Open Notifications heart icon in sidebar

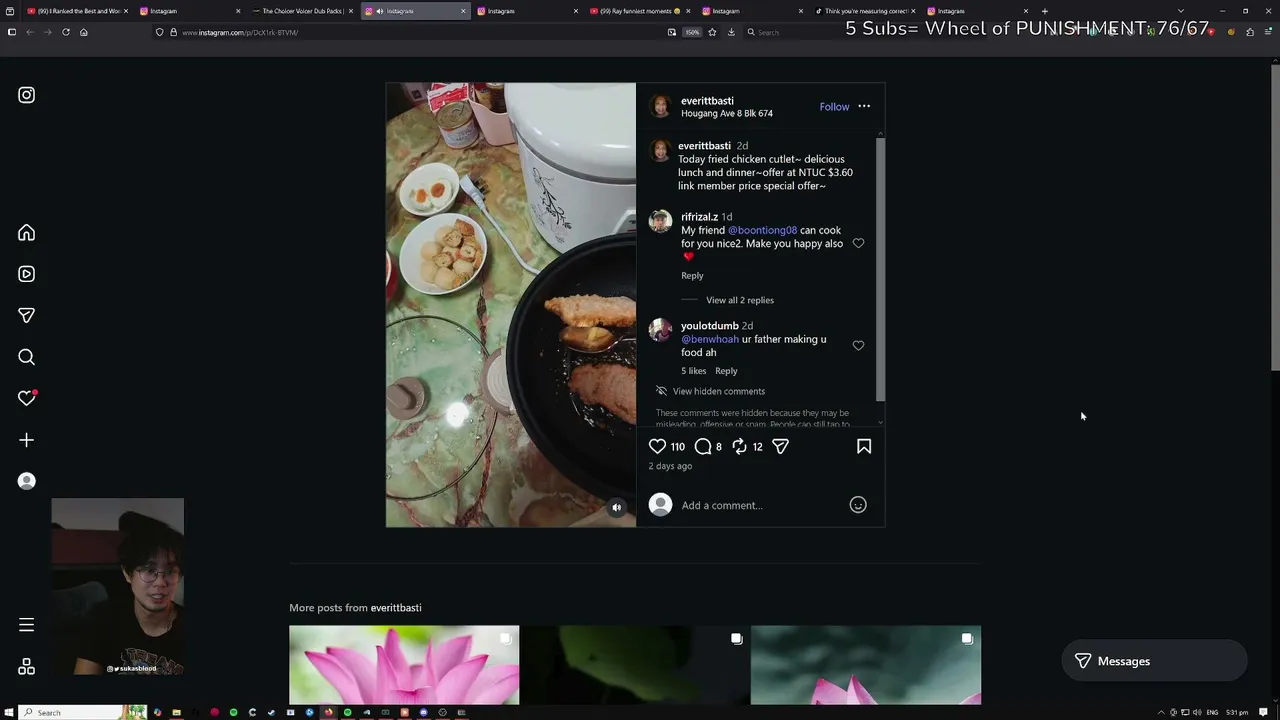click(x=27, y=398)
